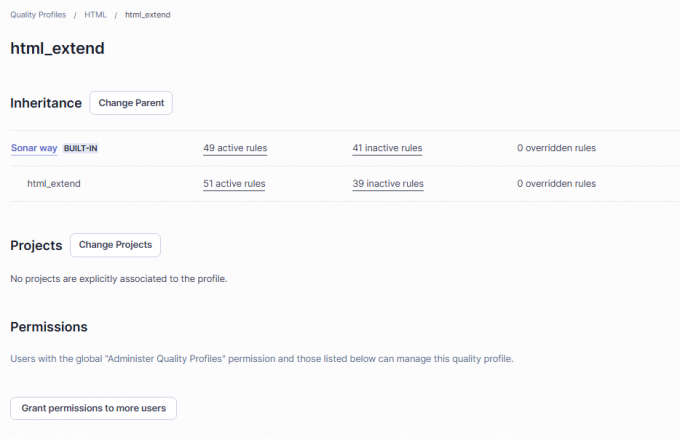Screen dimensions: 680x439
Task: Click html_extend's 0 overridden rules text
Action: click(556, 183)
